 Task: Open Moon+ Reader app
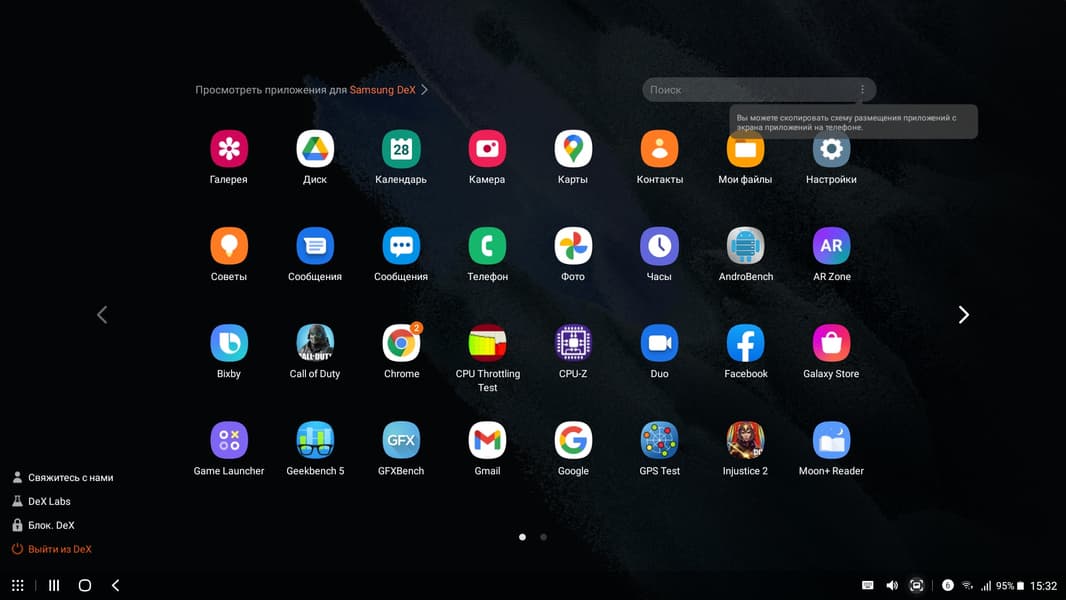coord(831,440)
